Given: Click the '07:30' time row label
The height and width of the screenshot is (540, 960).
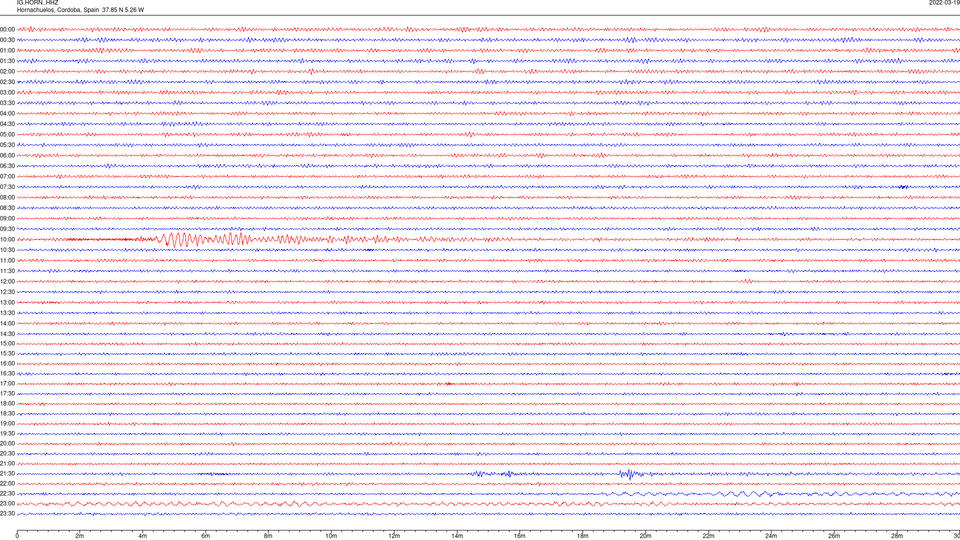Looking at the screenshot, I should coord(7,187).
